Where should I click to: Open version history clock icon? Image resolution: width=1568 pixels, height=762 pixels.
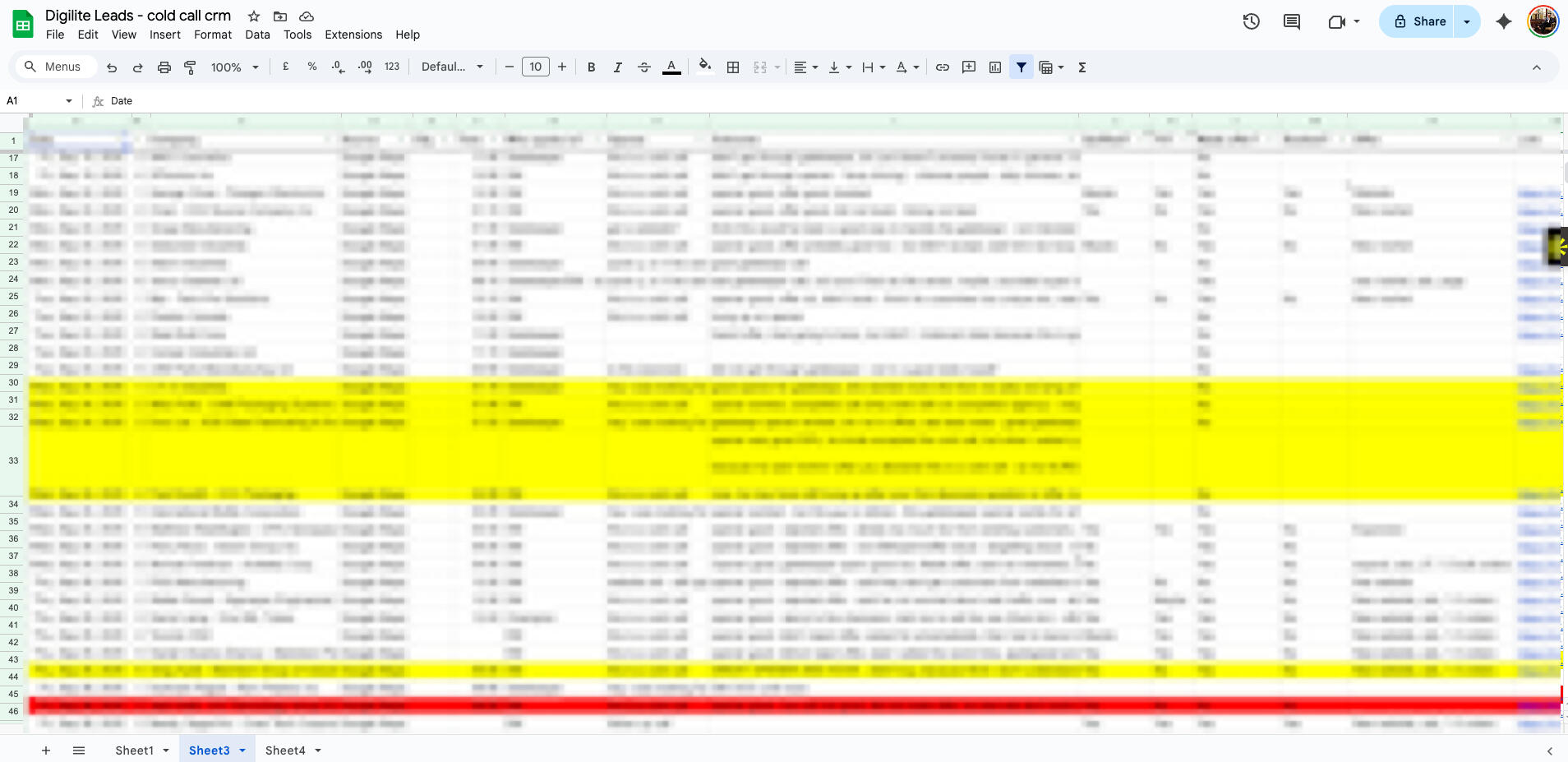tap(1251, 21)
